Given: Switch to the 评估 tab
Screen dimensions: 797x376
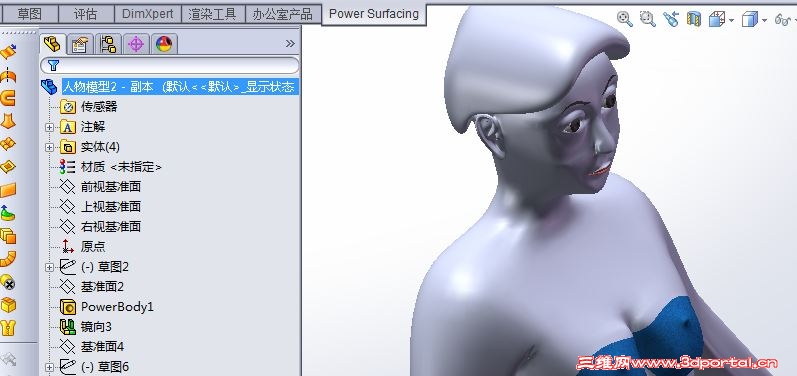Looking at the screenshot, I should click(85, 14).
